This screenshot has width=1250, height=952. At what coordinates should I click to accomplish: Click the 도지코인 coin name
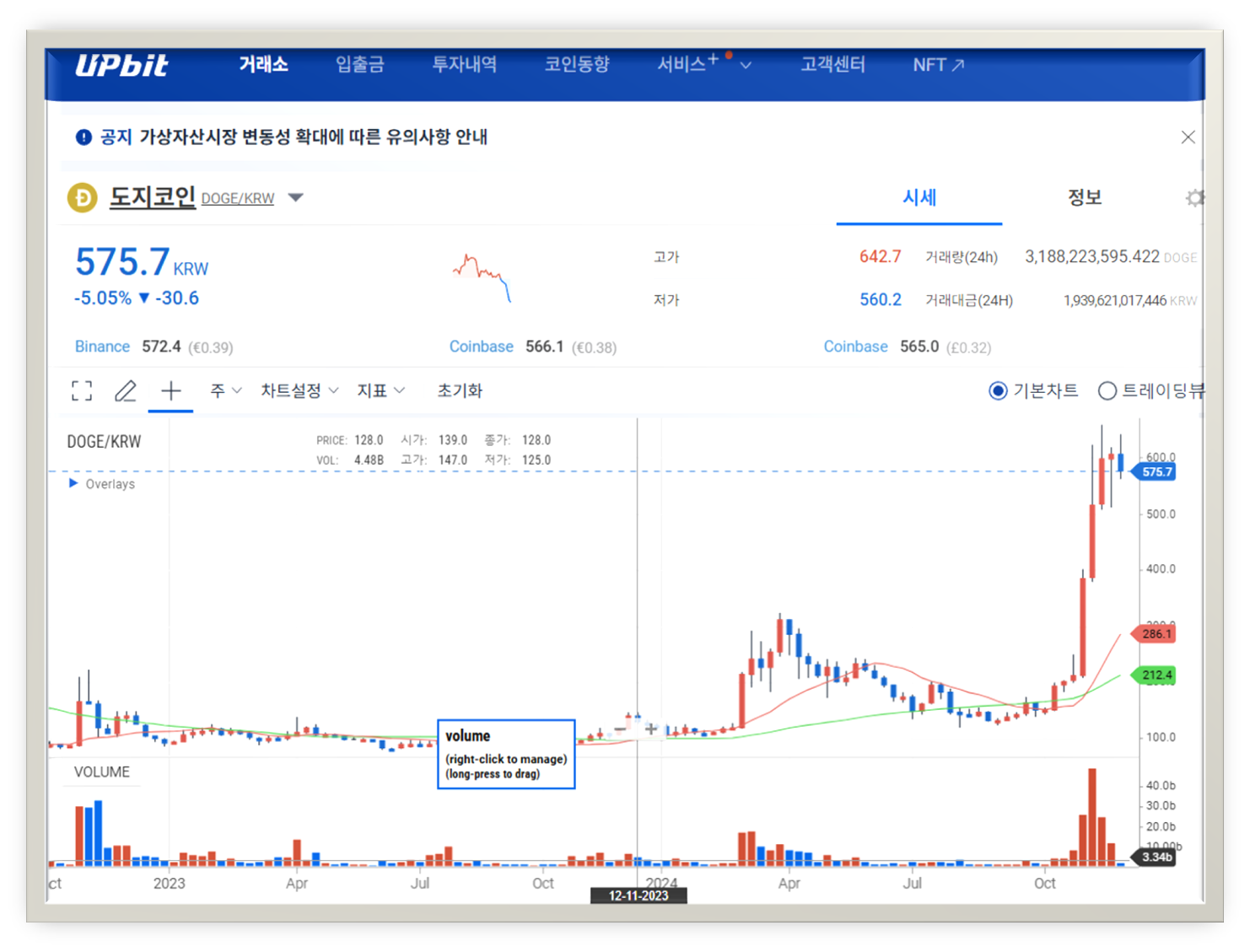[153, 197]
